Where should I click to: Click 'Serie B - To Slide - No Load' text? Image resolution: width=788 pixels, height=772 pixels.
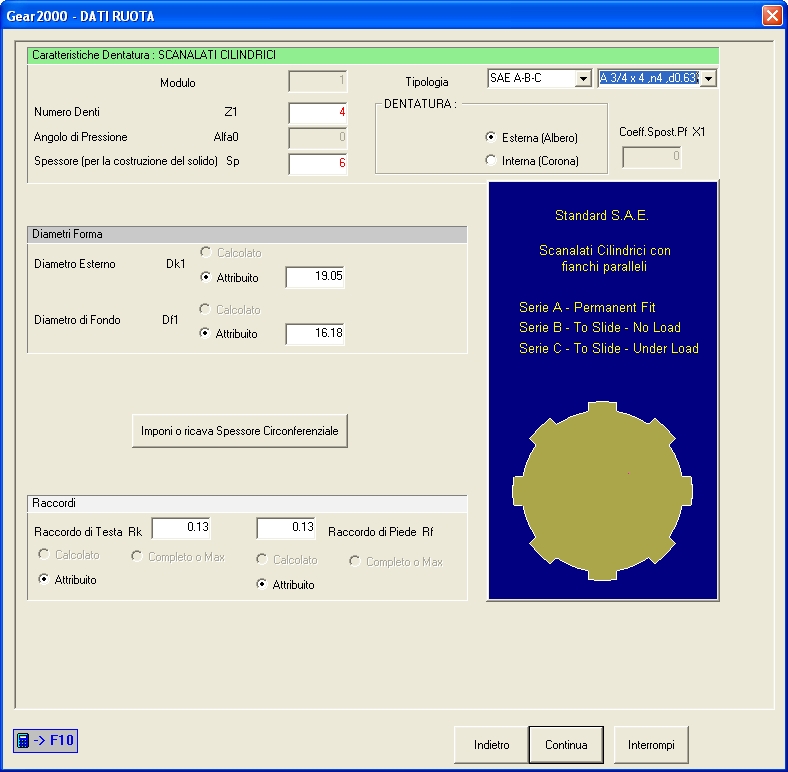[600, 328]
